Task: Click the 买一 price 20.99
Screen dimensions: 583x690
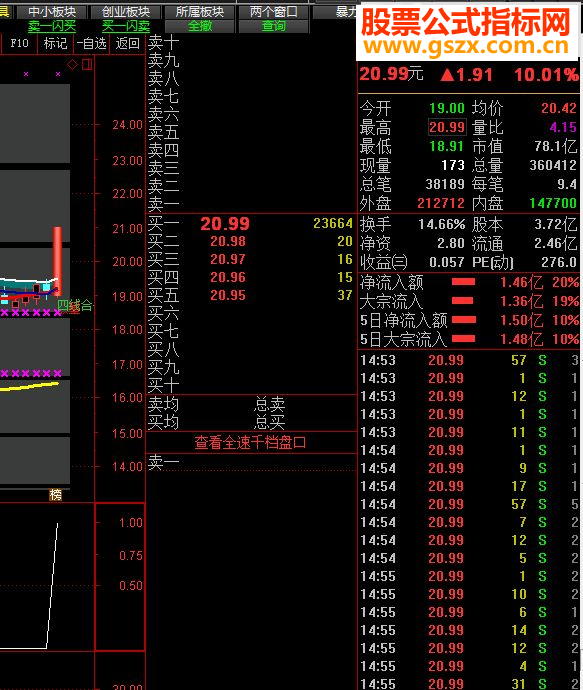Action: tap(225, 224)
